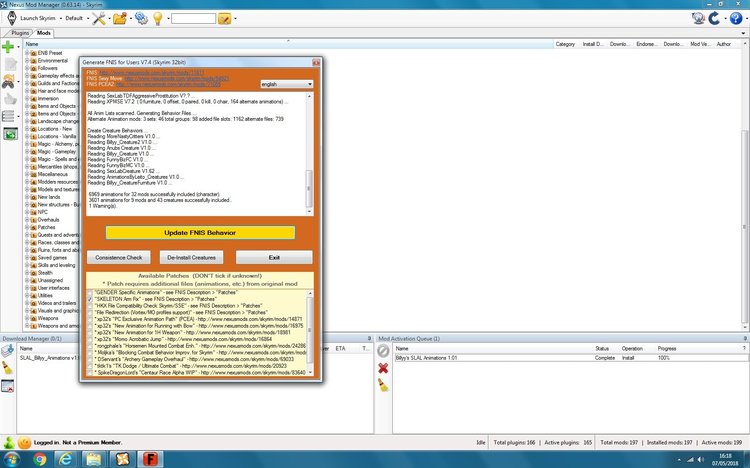
Task: Click the greyed document icon in sidebar
Action: [x=10, y=64]
